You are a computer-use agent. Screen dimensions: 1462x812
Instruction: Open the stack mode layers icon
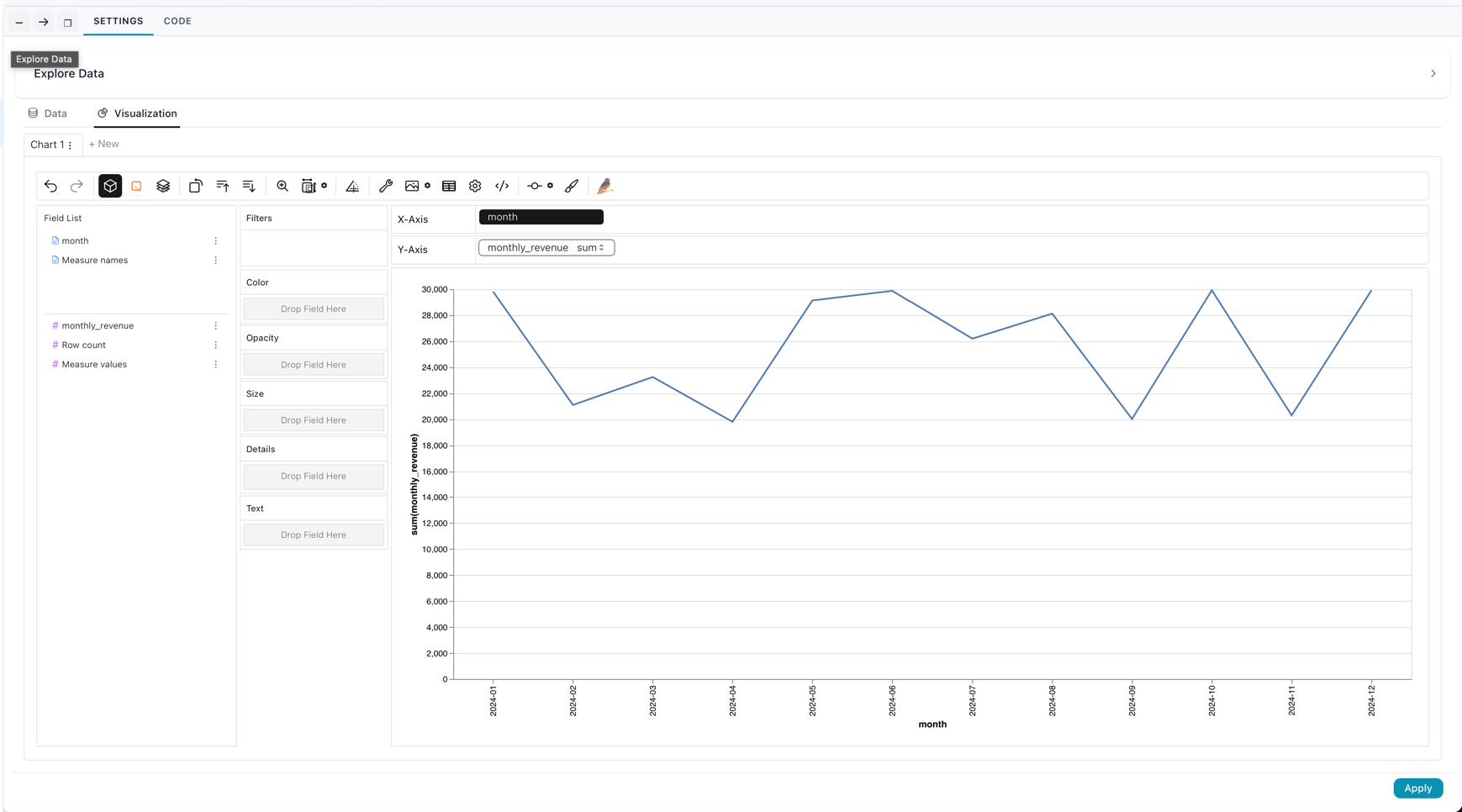point(163,186)
